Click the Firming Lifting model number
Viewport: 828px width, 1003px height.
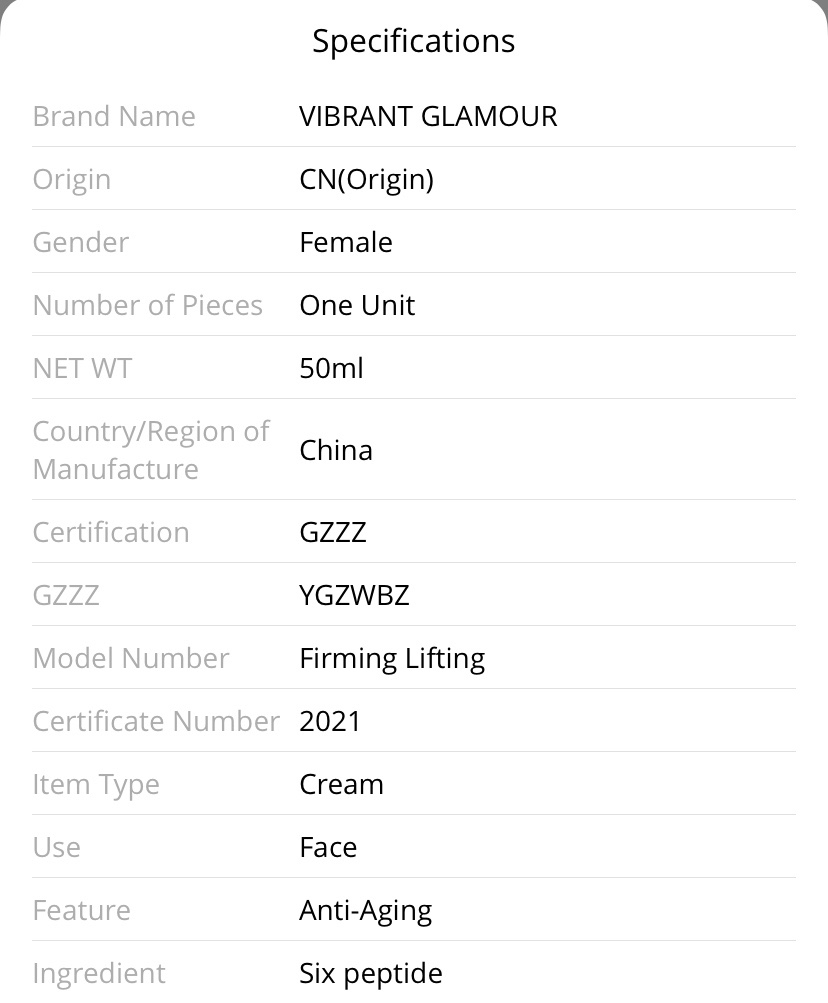tap(392, 659)
